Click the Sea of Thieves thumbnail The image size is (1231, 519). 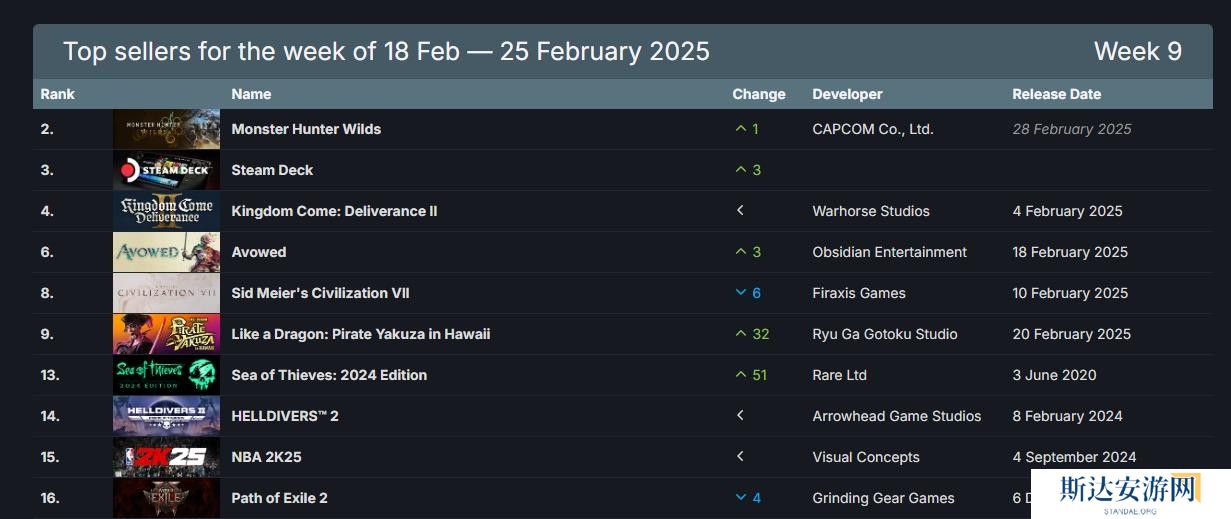coord(166,375)
